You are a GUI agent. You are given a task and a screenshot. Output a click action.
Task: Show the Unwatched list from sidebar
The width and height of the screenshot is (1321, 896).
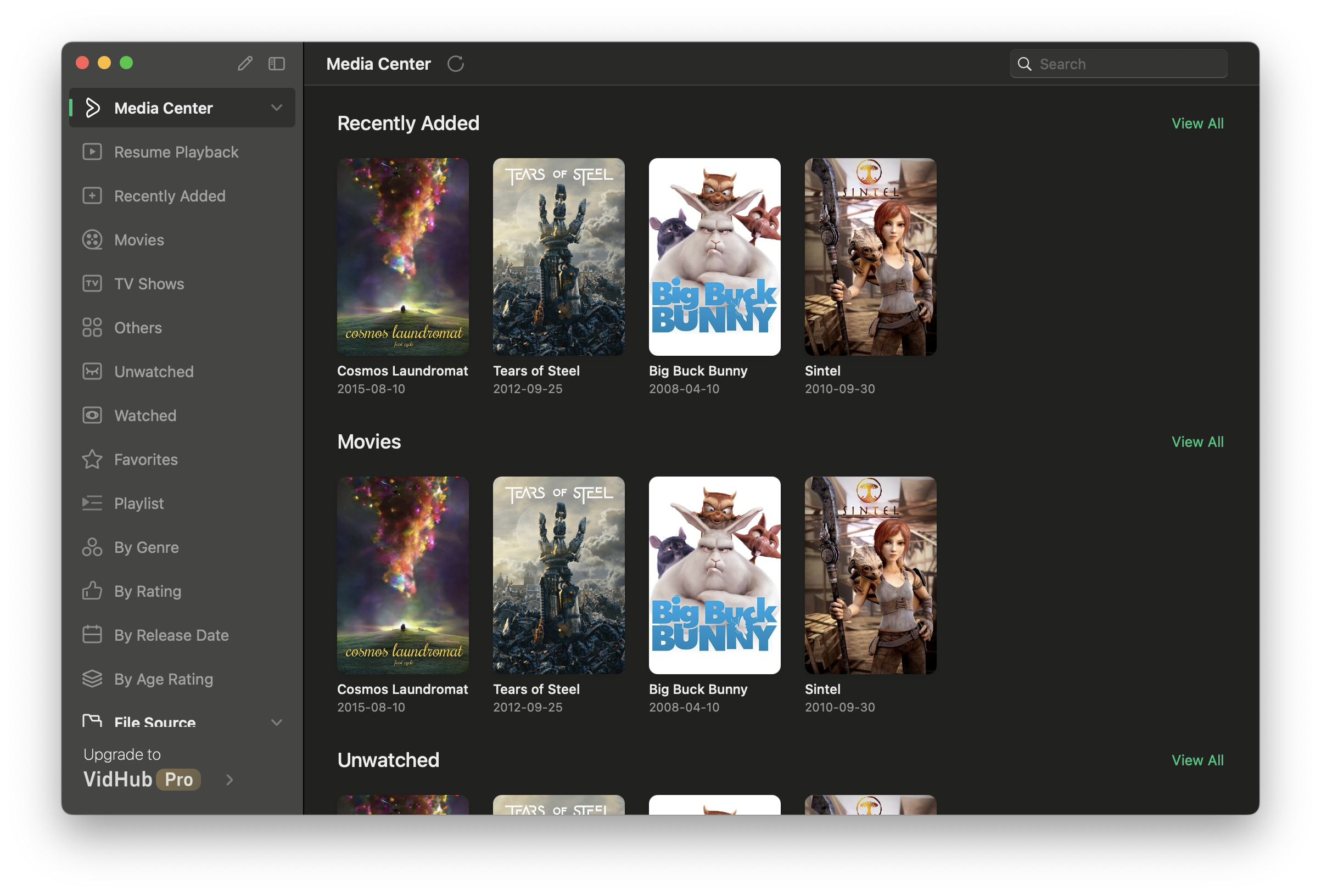182,371
